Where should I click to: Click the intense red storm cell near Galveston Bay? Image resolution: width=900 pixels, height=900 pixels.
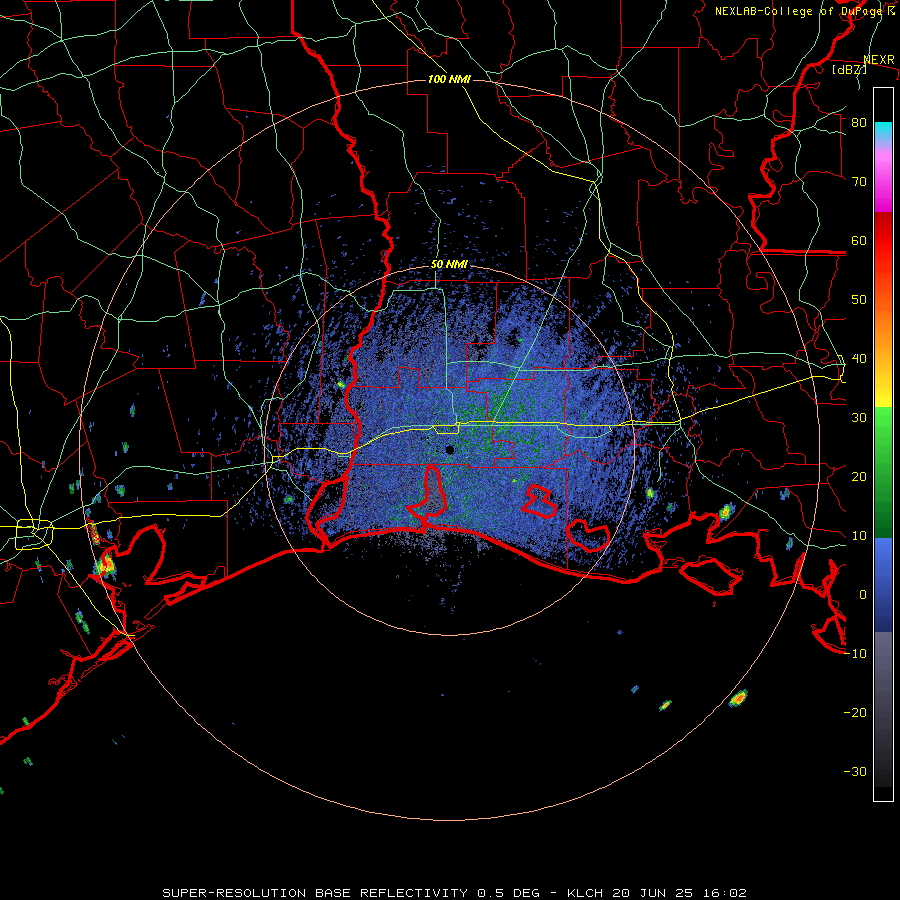[106, 565]
